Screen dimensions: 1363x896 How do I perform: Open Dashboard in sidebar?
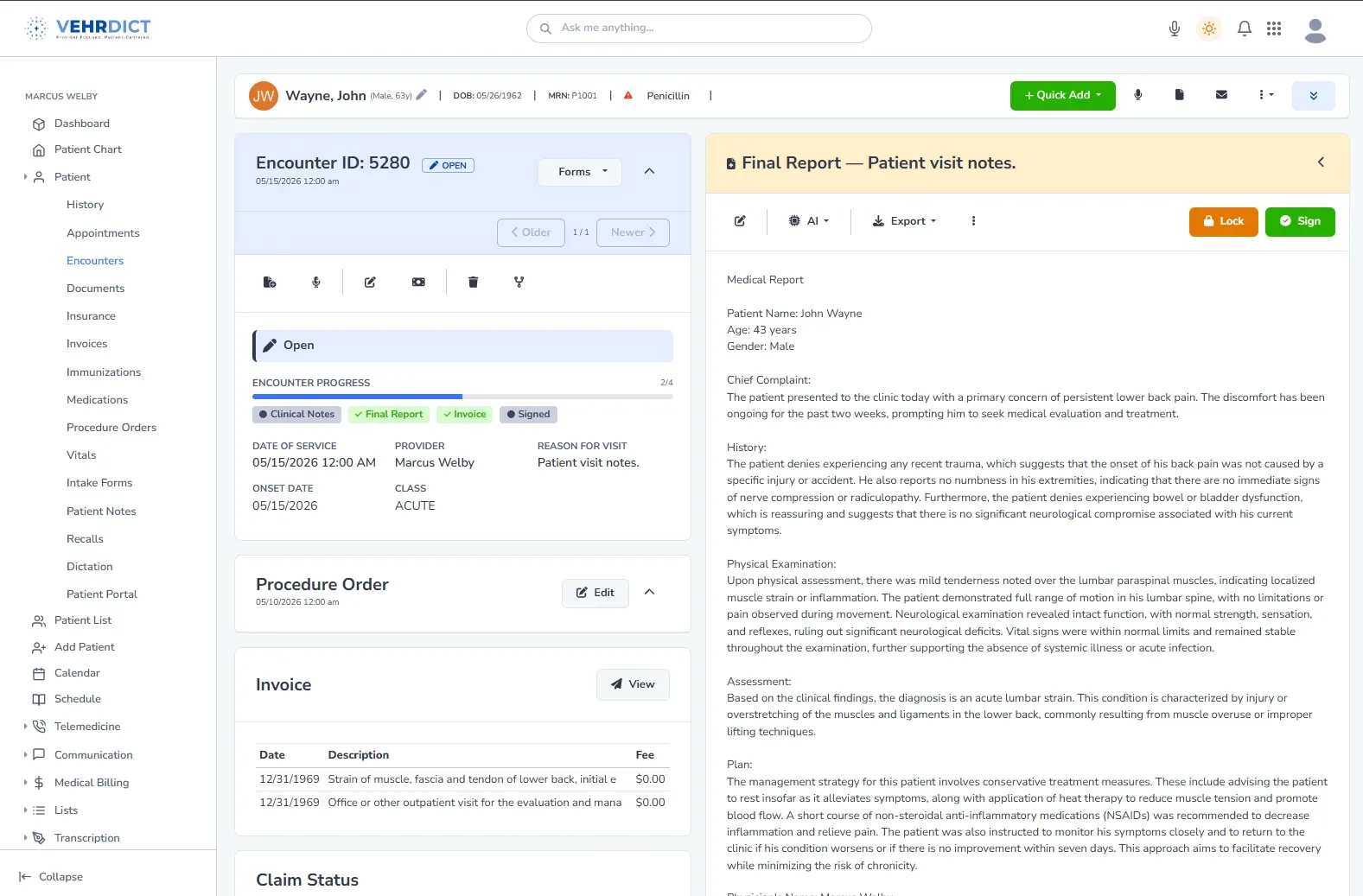[82, 124]
